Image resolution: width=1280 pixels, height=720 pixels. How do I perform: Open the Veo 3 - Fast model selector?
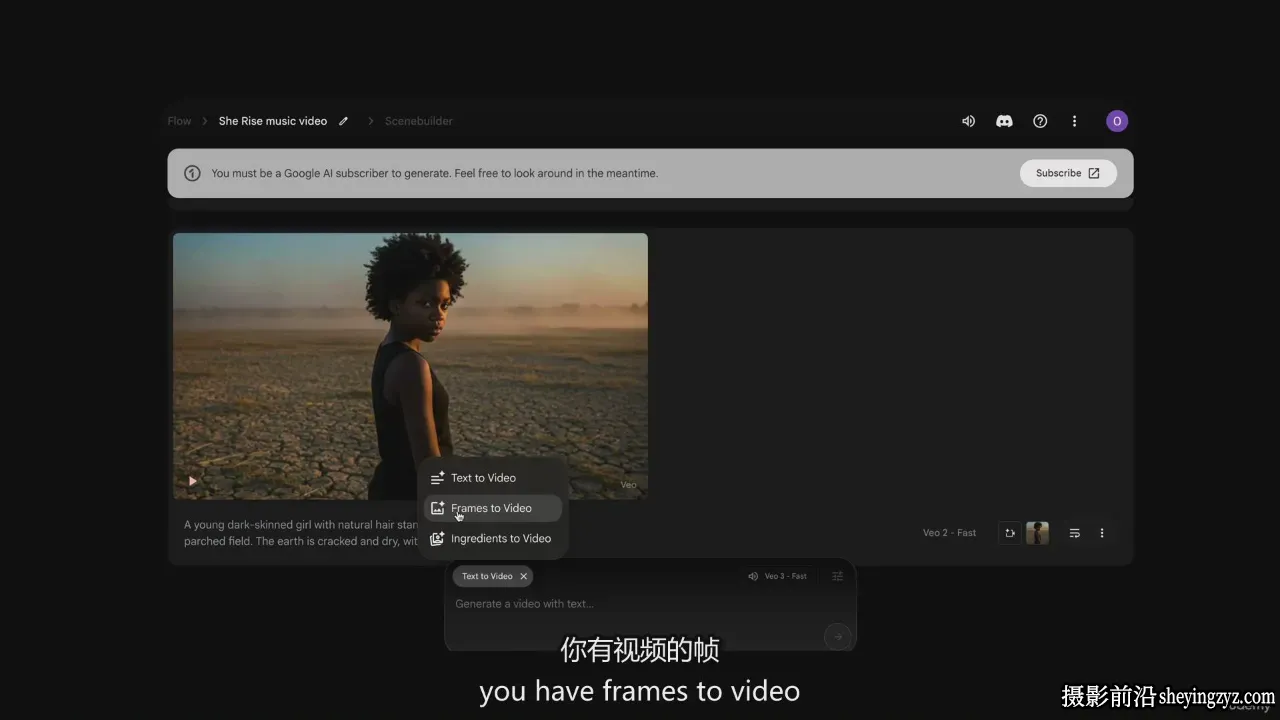click(777, 576)
